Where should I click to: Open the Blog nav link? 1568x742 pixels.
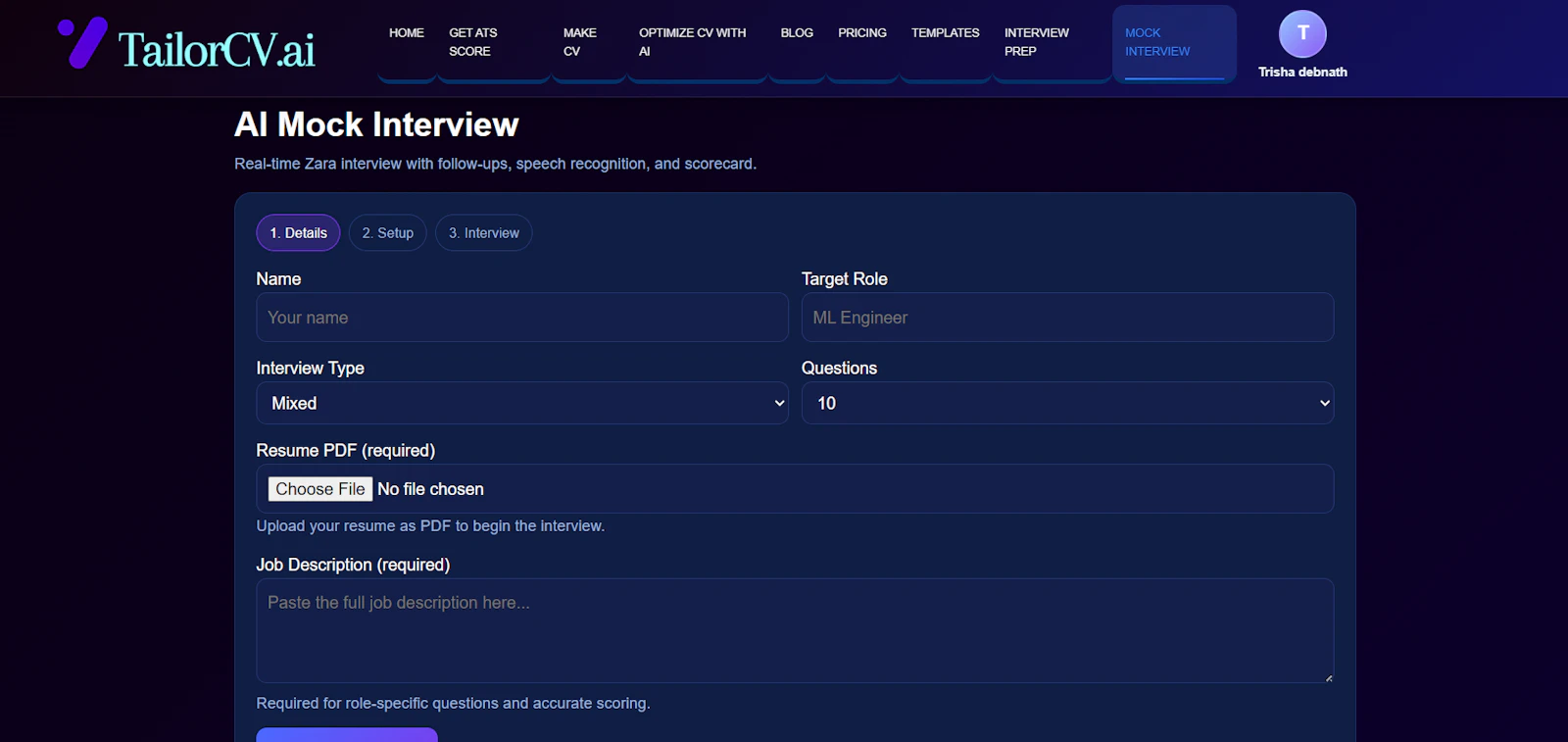tap(797, 33)
